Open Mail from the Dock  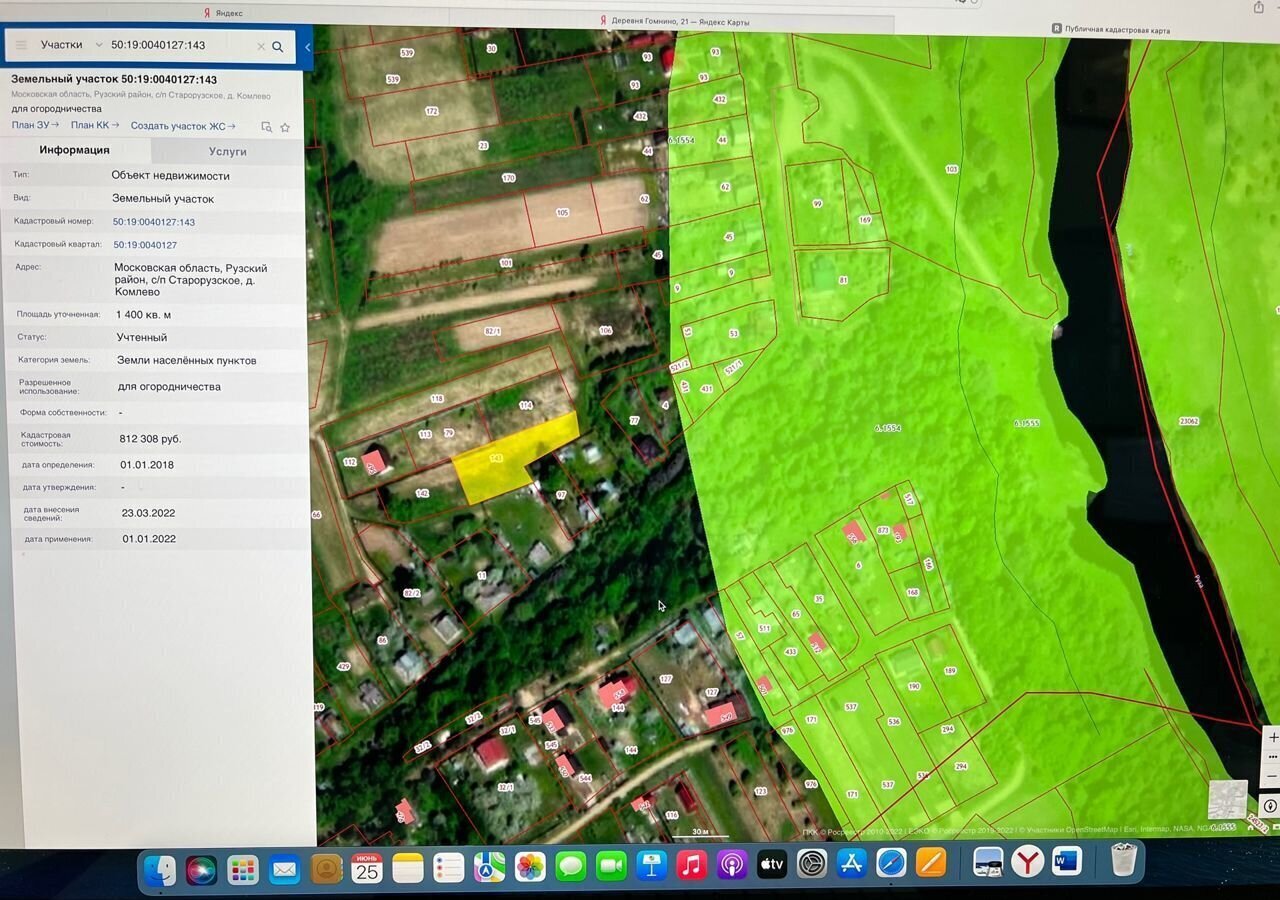pos(285,869)
